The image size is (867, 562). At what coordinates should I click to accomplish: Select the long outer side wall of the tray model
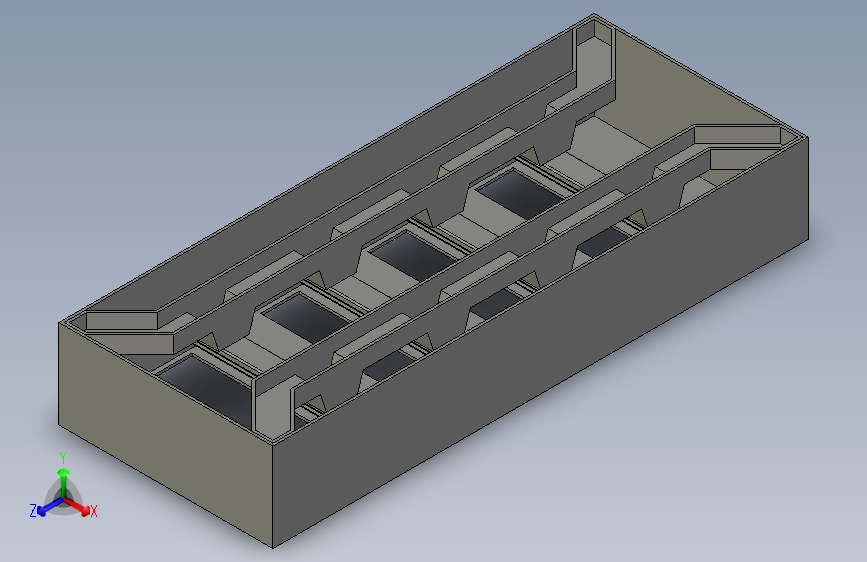coord(539,343)
